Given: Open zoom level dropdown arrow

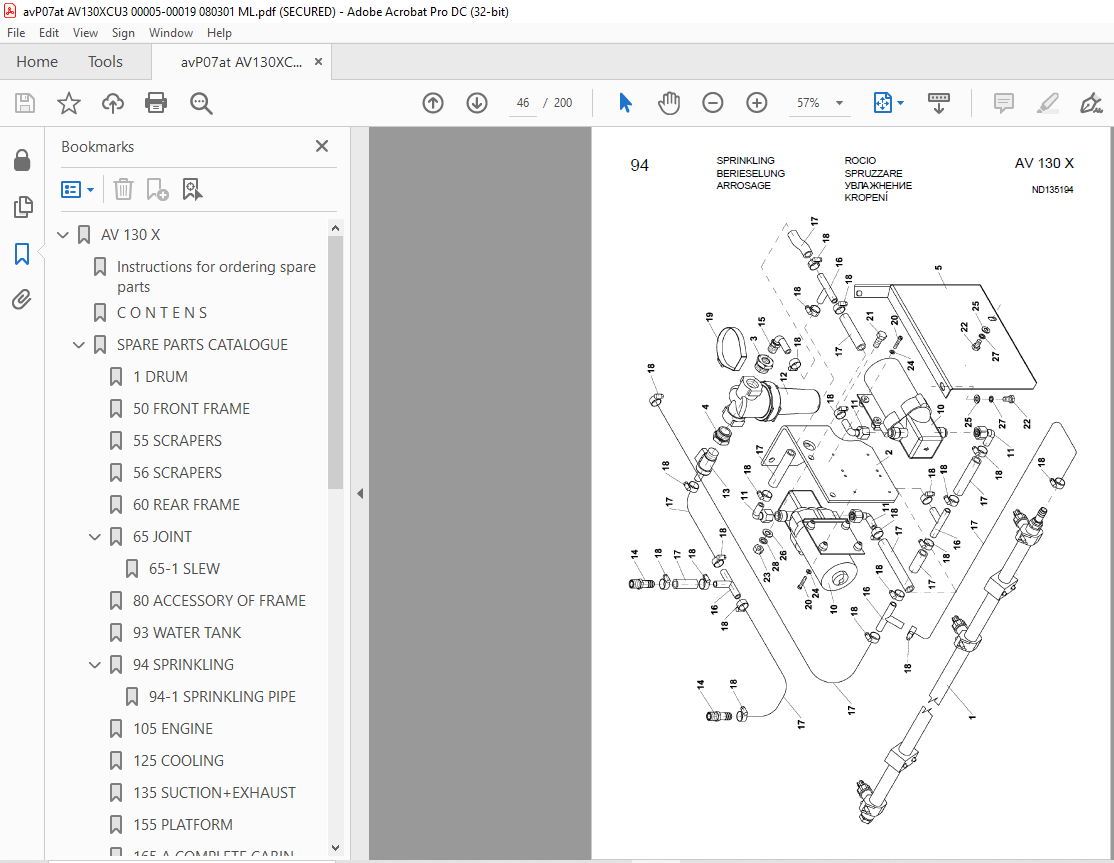Looking at the screenshot, I should [839, 103].
